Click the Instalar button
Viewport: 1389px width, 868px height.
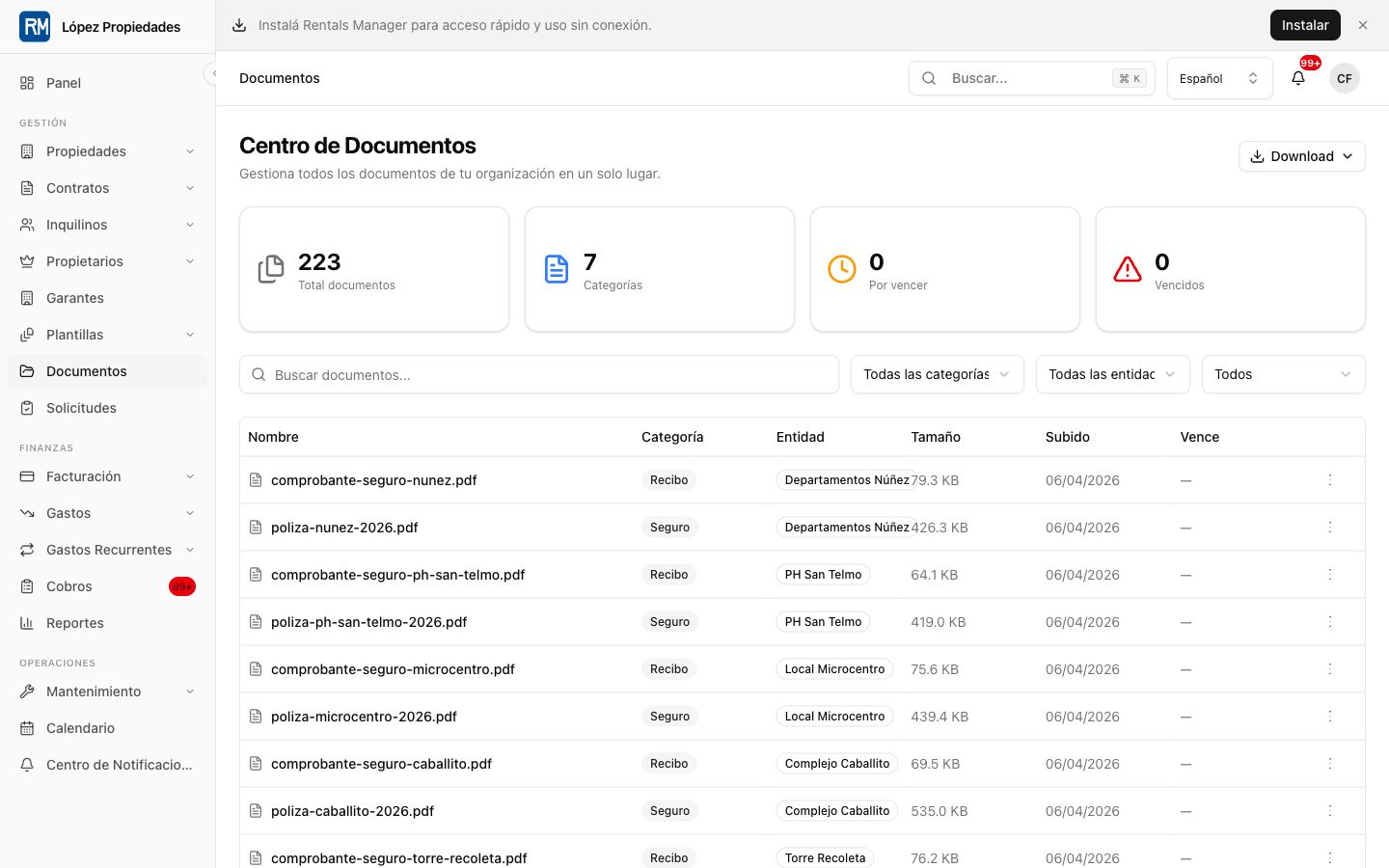pyautogui.click(x=1305, y=25)
